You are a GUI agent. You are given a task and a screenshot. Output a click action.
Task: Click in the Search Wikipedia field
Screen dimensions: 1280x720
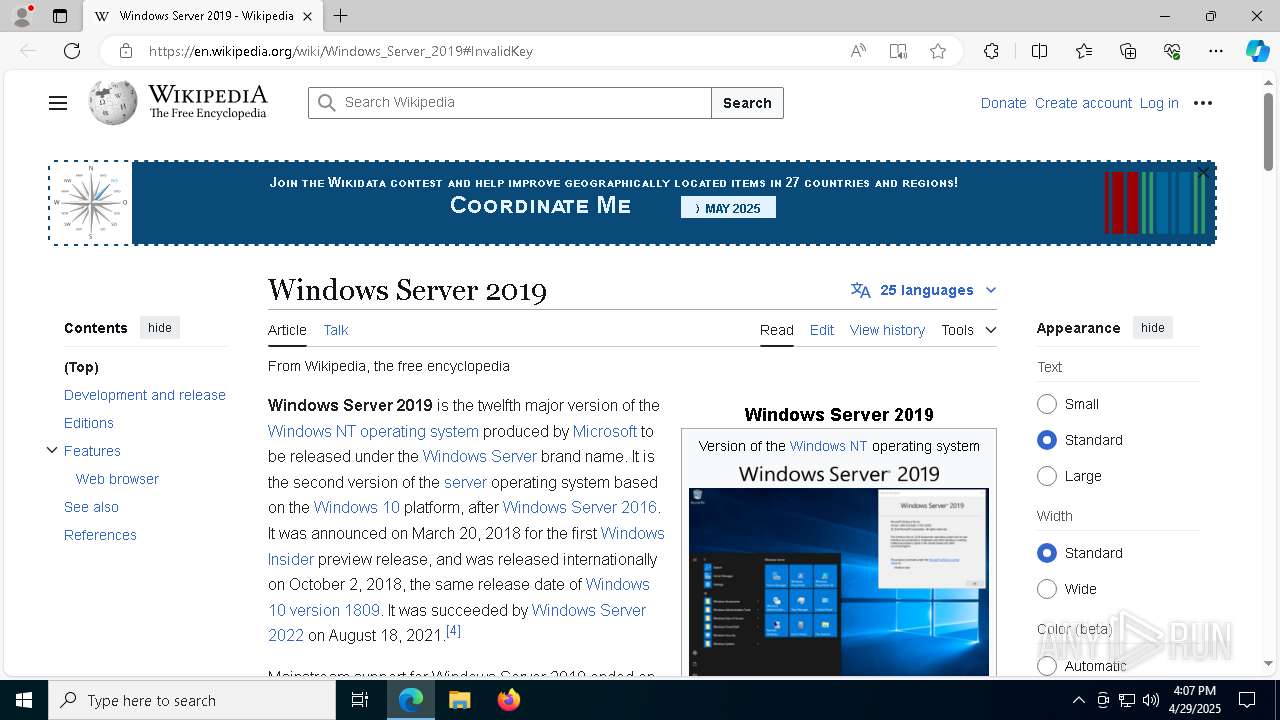click(510, 103)
